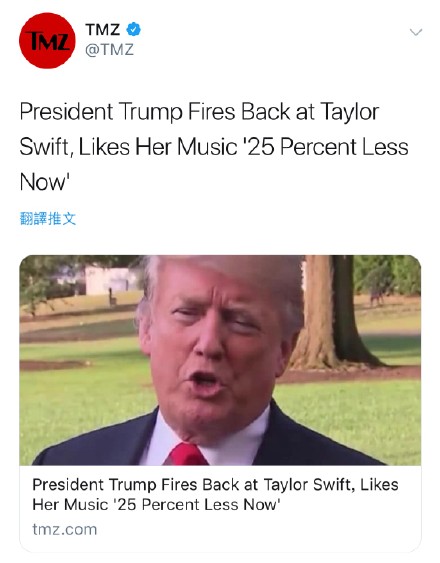Open the article preview photo card
Image resolution: width=440 pixels, height=563 pixels.
pyautogui.click(x=220, y=360)
